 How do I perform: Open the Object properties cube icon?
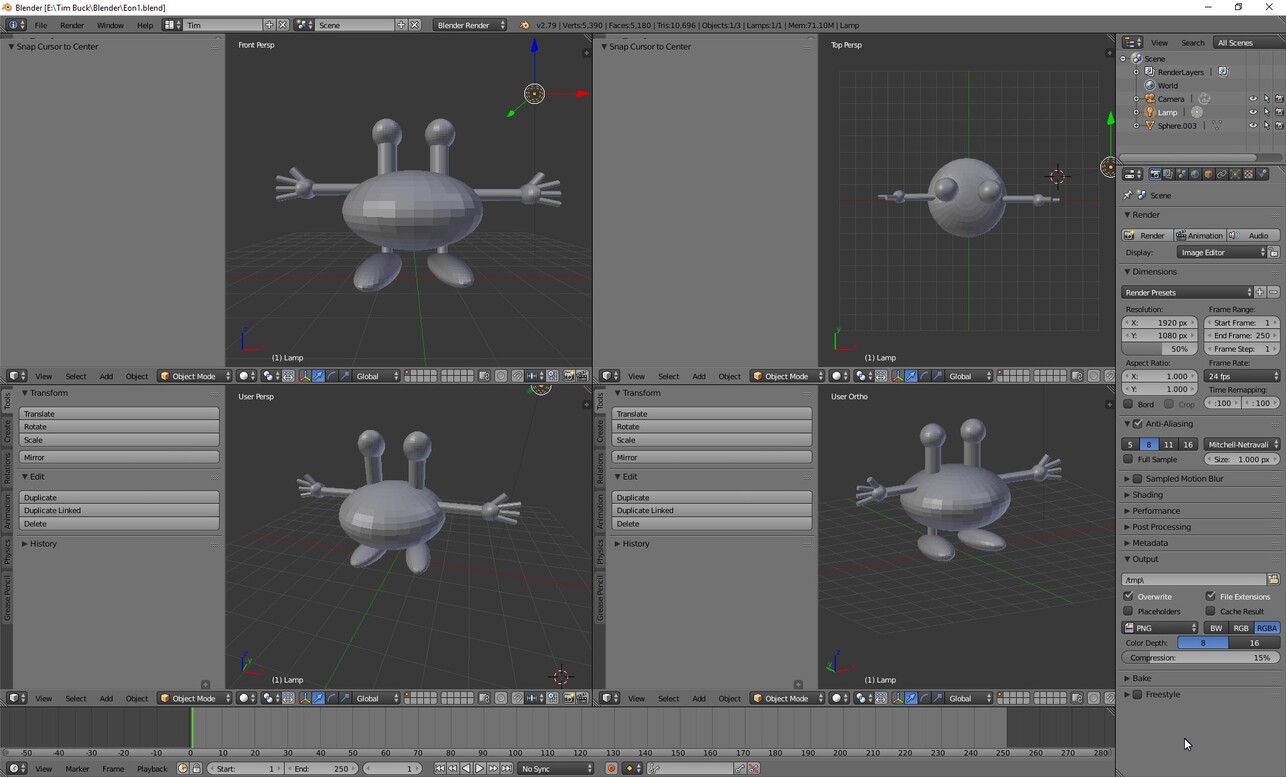[x=1208, y=174]
